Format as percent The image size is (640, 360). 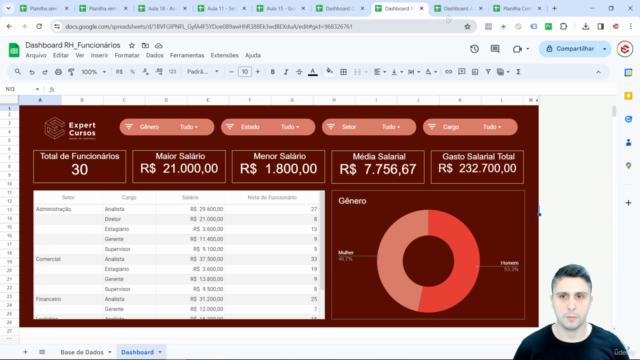coord(132,72)
